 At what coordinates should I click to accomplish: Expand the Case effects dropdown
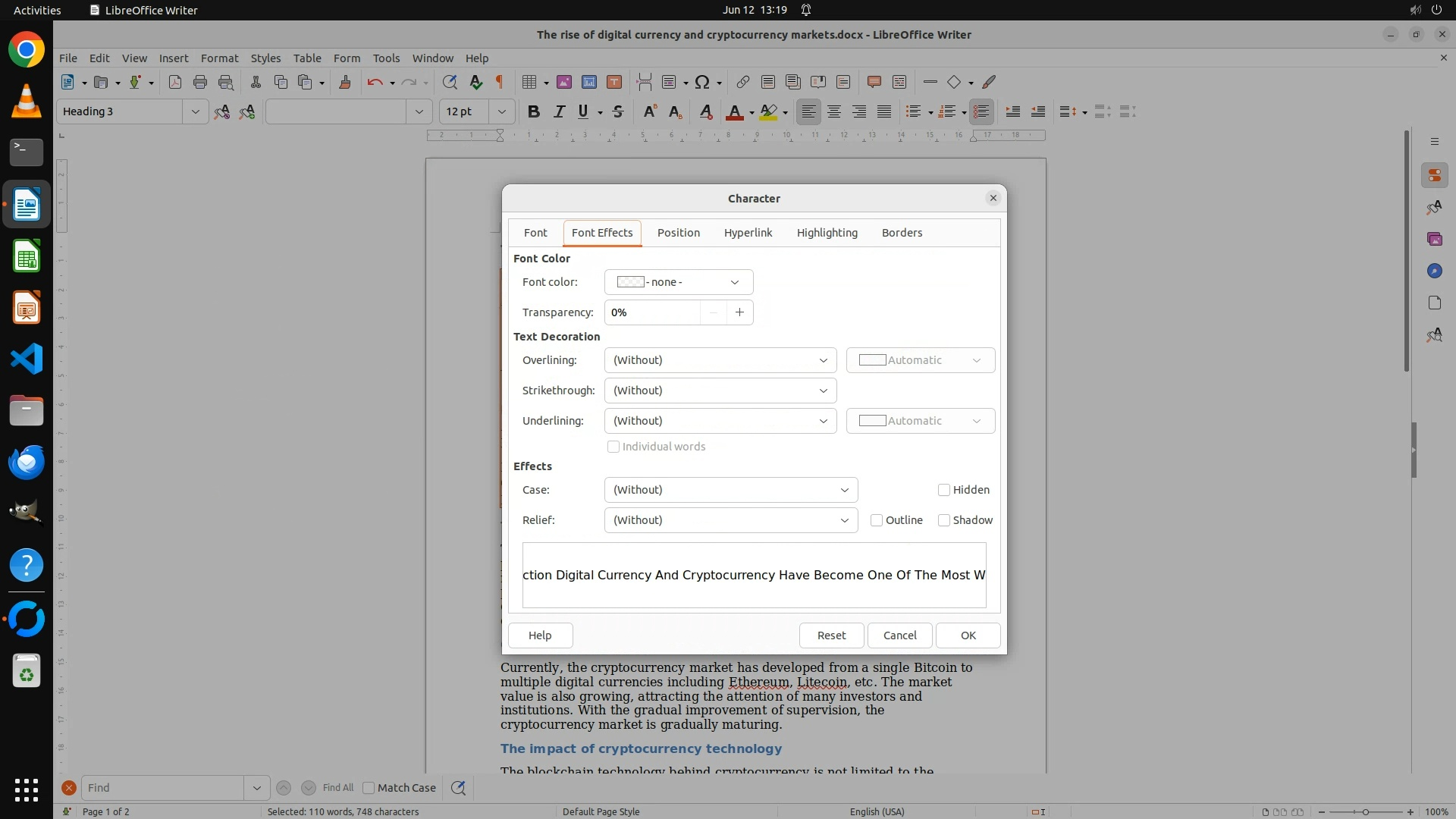(x=730, y=490)
